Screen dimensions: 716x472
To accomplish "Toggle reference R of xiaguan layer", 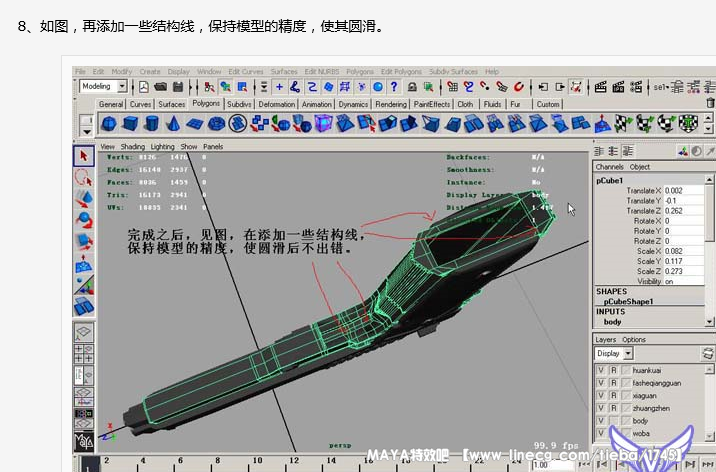I will (x=614, y=396).
